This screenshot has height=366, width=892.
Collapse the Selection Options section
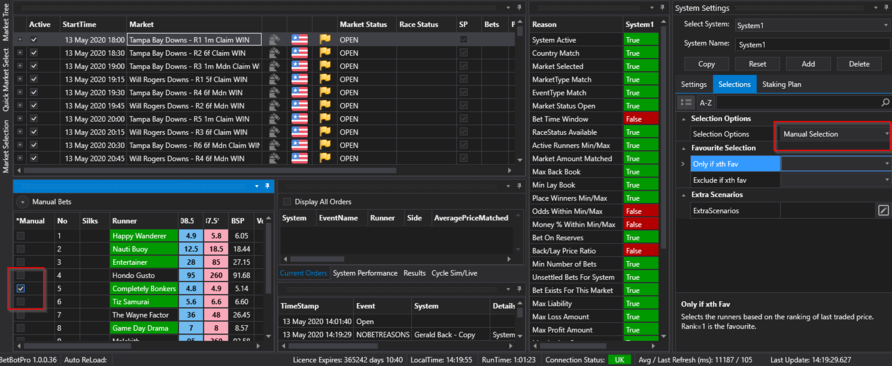[x=683, y=119]
